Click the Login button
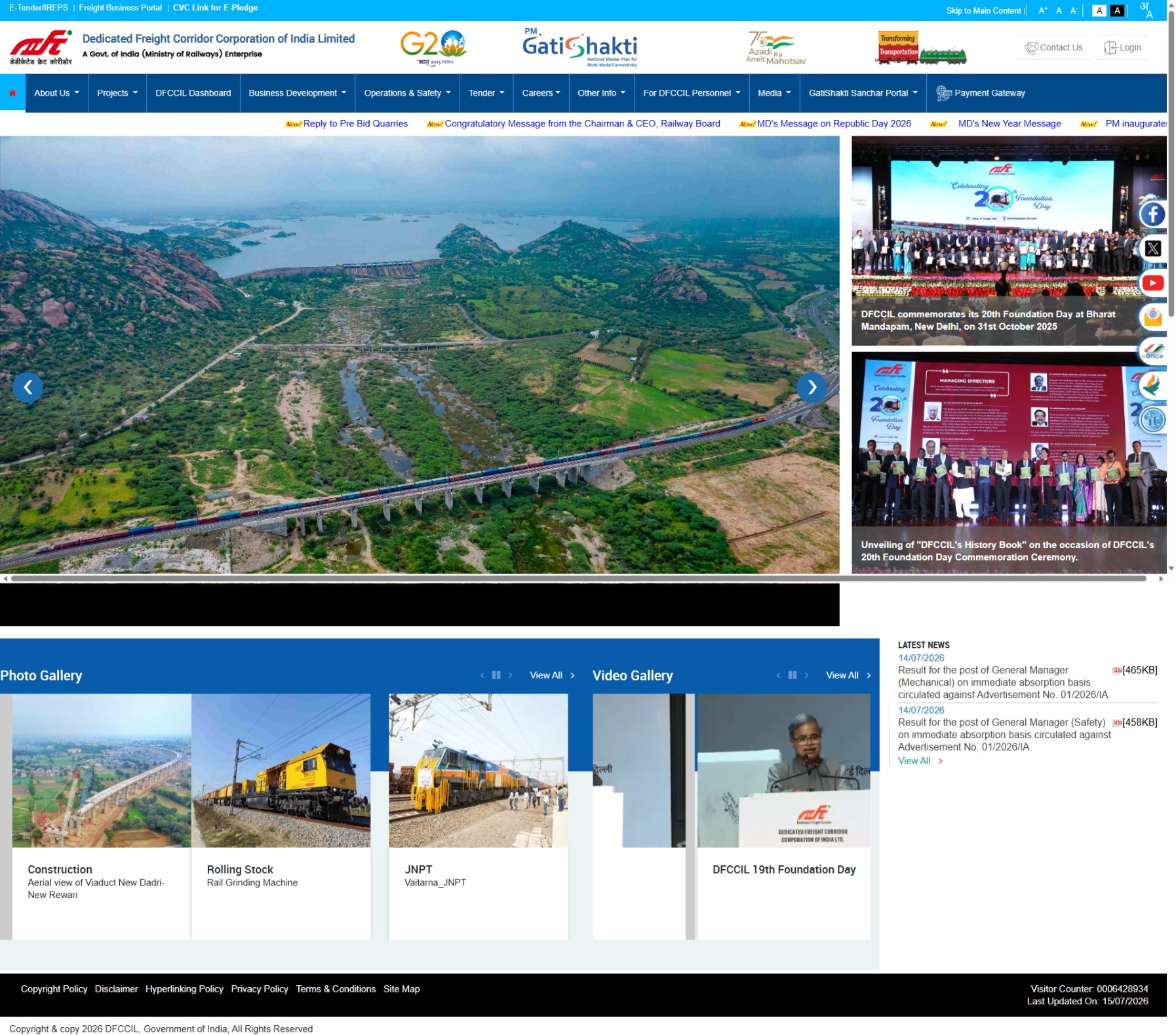 point(1122,47)
